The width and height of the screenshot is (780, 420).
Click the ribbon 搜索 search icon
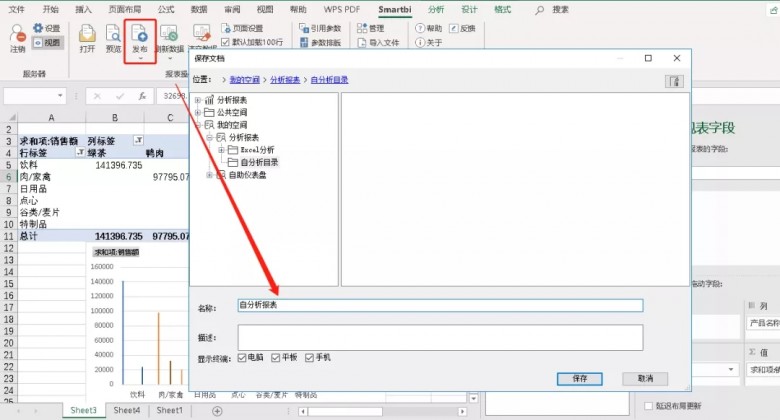coord(539,10)
